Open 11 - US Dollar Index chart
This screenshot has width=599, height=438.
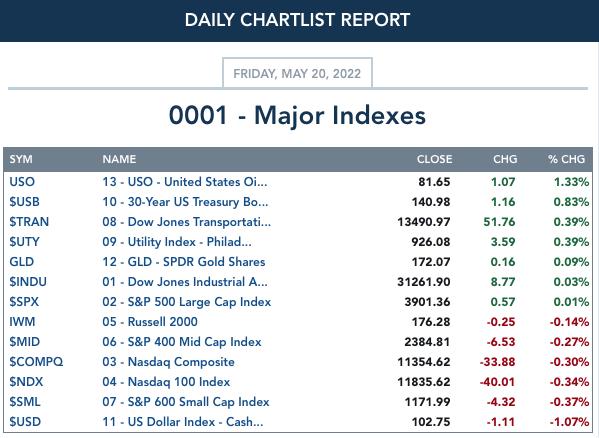(x=183, y=422)
